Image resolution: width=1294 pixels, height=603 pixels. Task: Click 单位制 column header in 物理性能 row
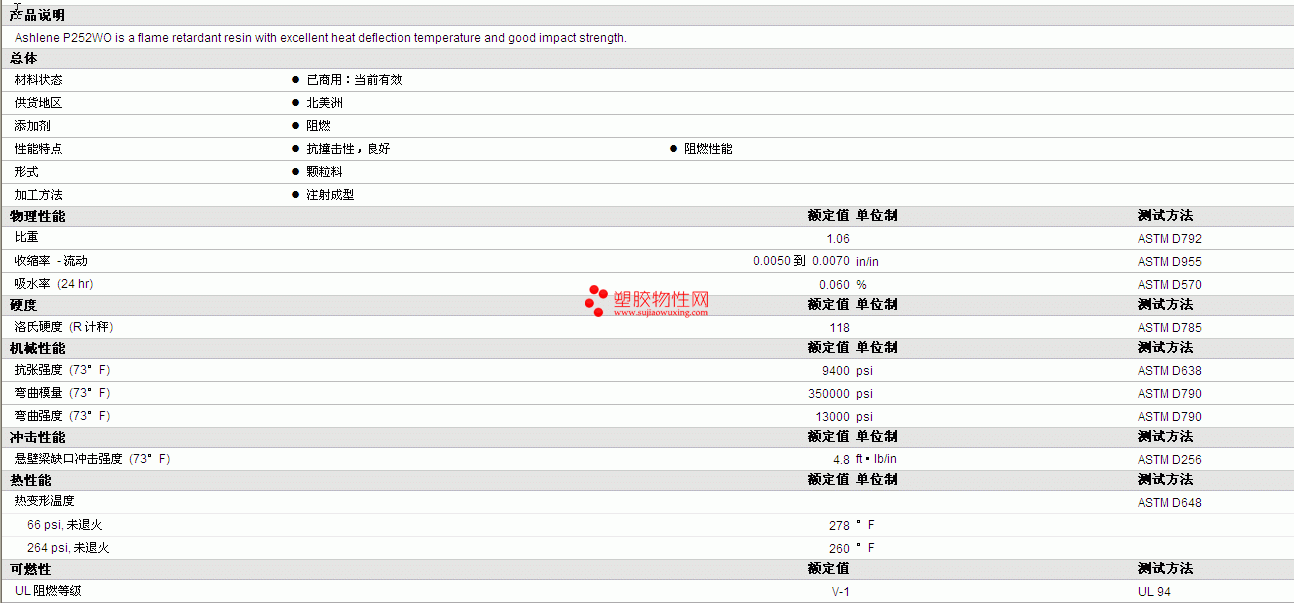877,216
